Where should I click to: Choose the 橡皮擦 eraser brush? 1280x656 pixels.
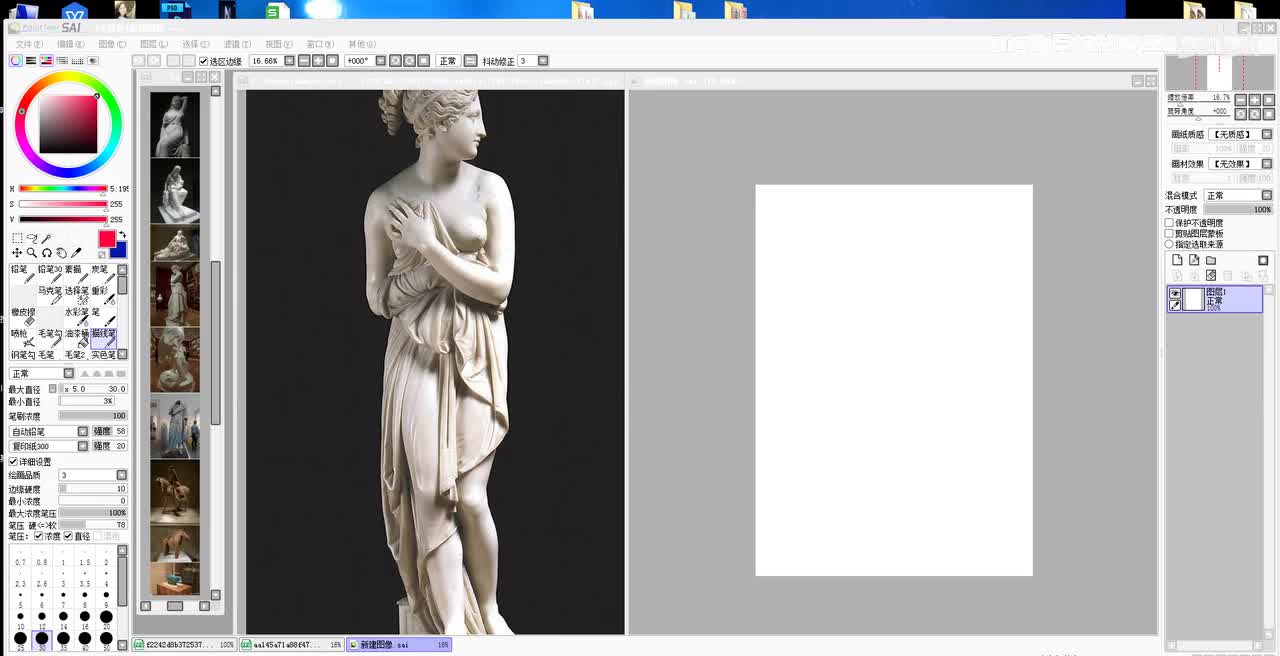click(23, 317)
